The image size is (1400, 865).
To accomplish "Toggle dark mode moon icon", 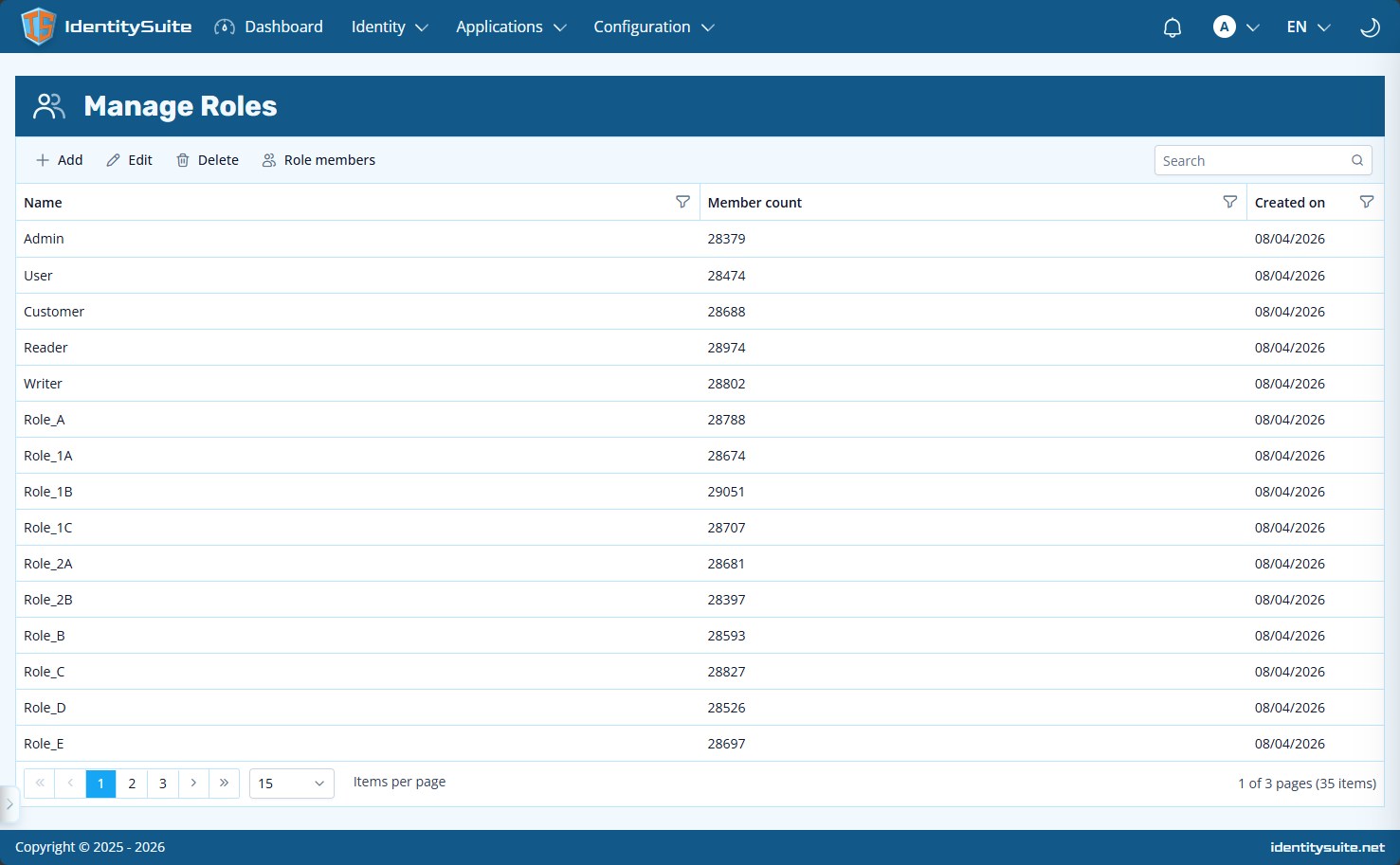I will click(1370, 27).
